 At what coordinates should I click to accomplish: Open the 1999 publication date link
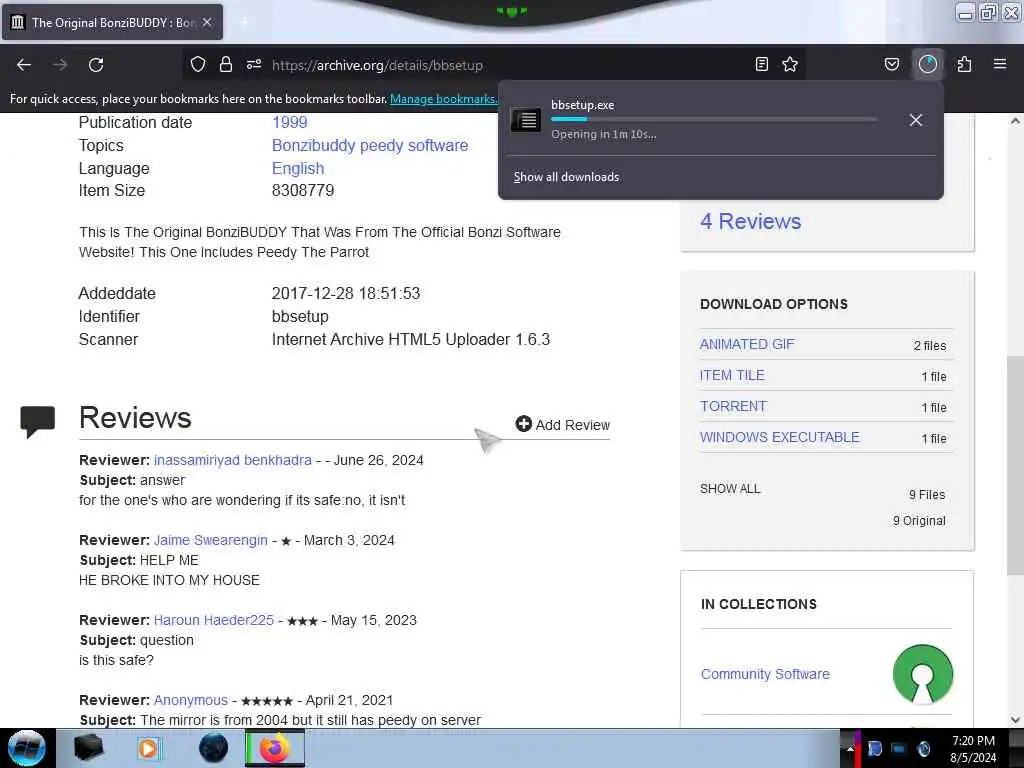point(289,122)
